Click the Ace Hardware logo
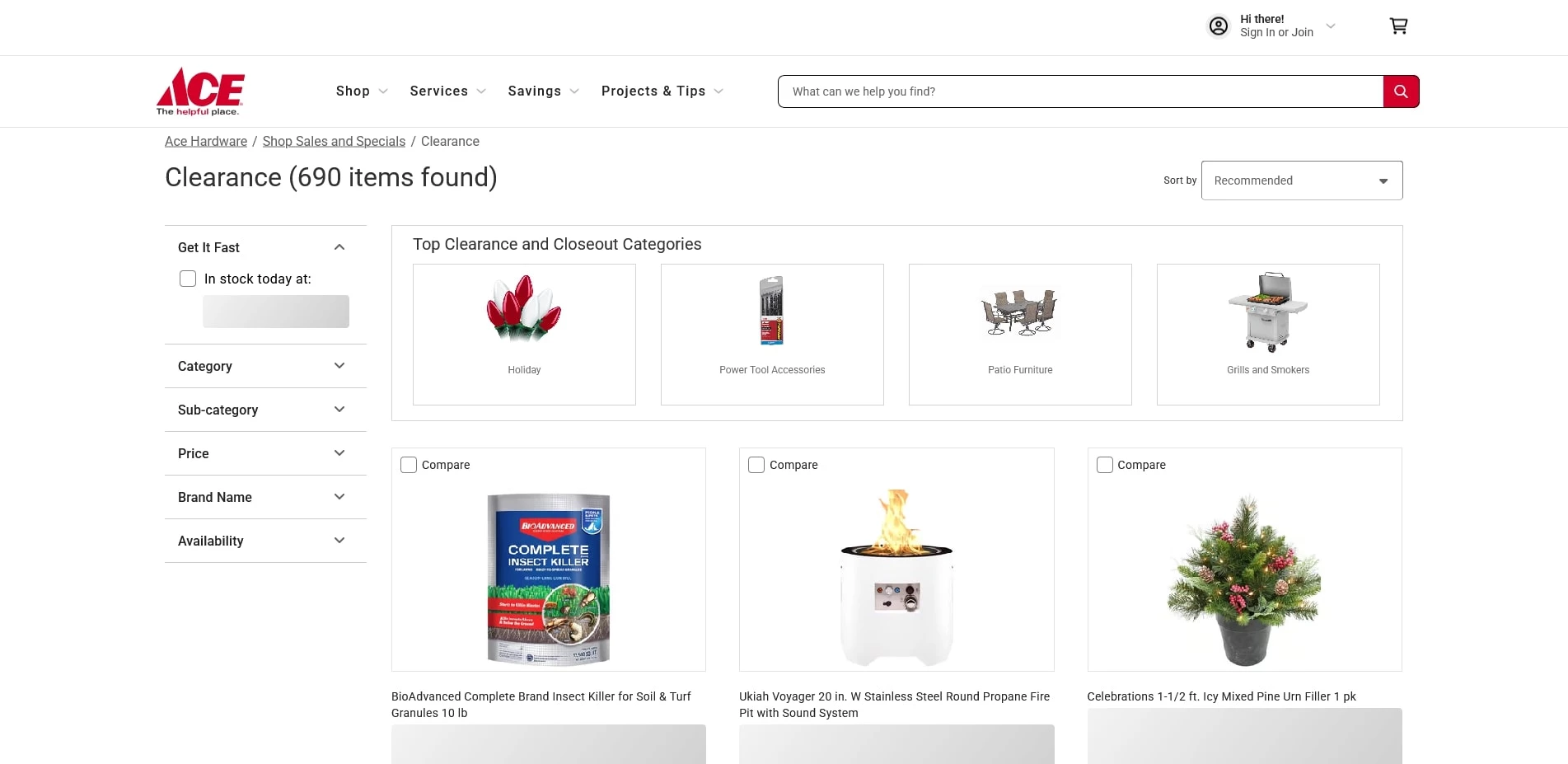 (200, 91)
